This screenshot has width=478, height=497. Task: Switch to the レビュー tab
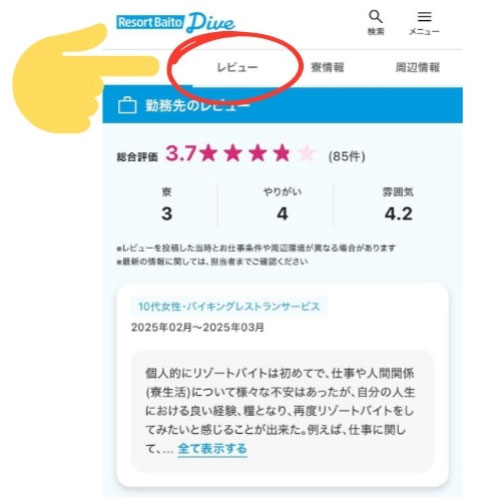pos(237,67)
